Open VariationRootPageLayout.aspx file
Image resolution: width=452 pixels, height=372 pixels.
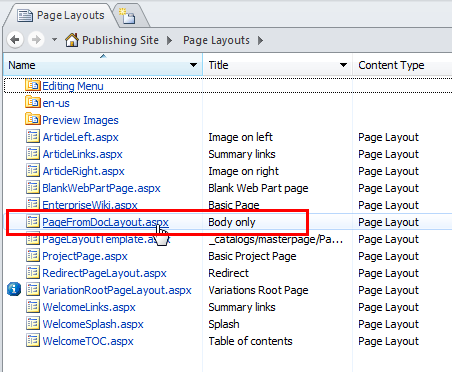tap(117, 290)
